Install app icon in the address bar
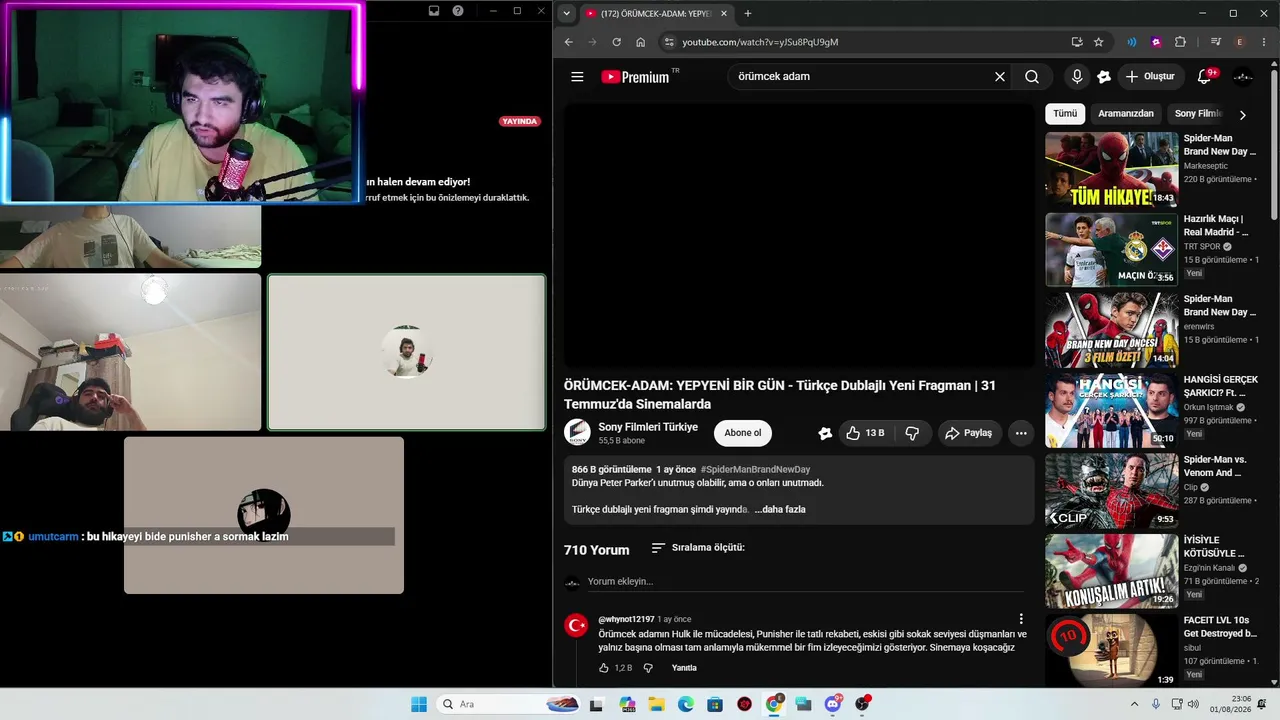 tap(1077, 42)
